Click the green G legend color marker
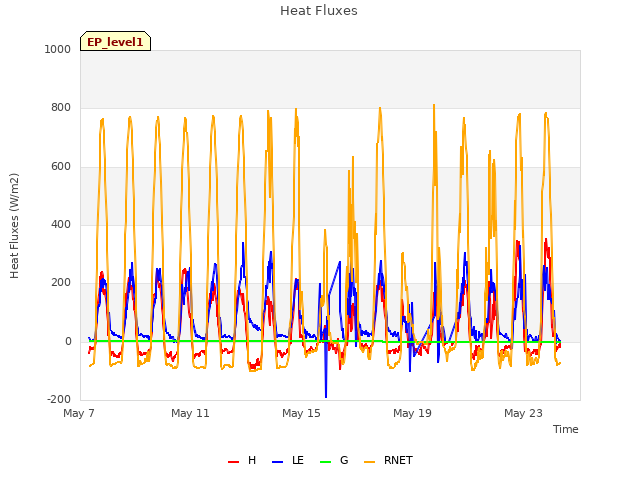The image size is (640, 480). [x=326, y=462]
